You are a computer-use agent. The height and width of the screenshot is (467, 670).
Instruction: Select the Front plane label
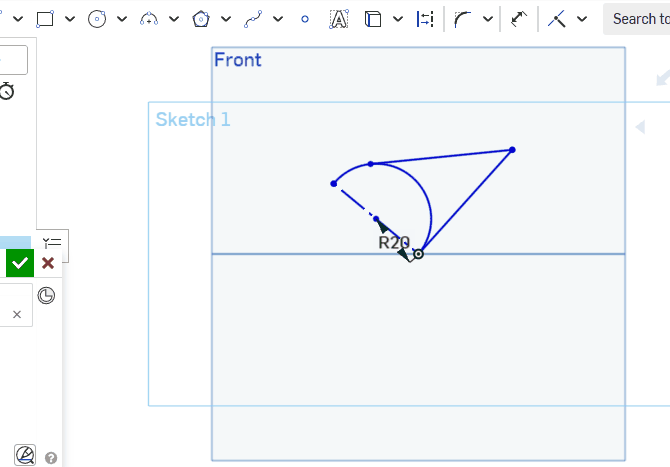[238, 60]
